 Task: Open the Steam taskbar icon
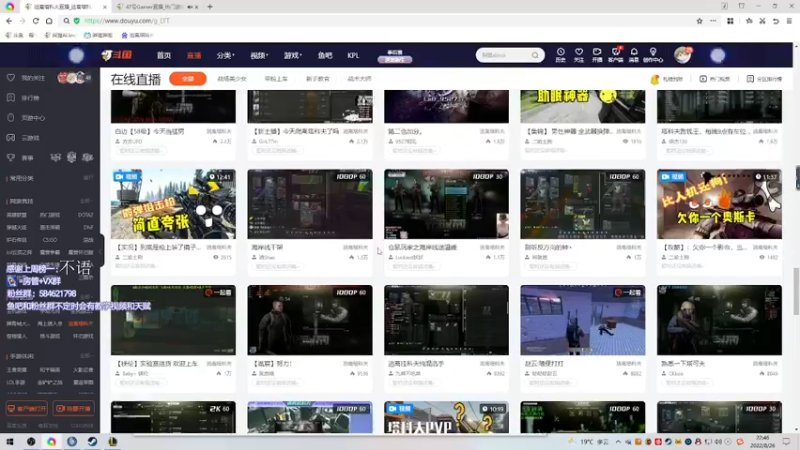tap(92, 442)
